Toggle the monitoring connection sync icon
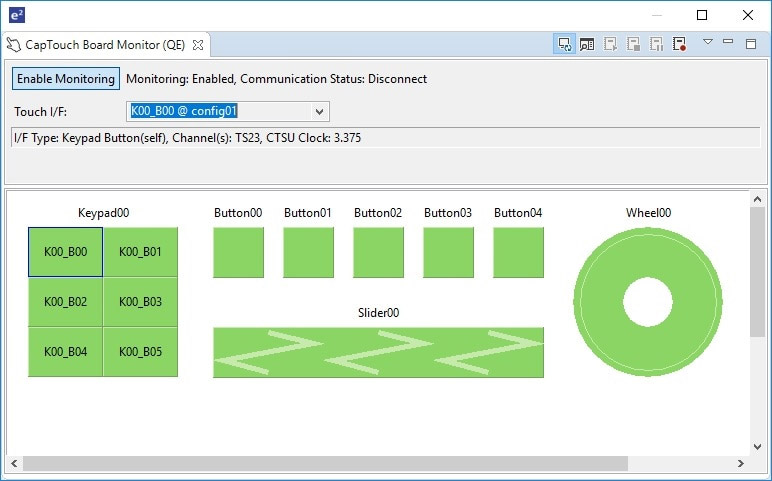 pos(564,44)
